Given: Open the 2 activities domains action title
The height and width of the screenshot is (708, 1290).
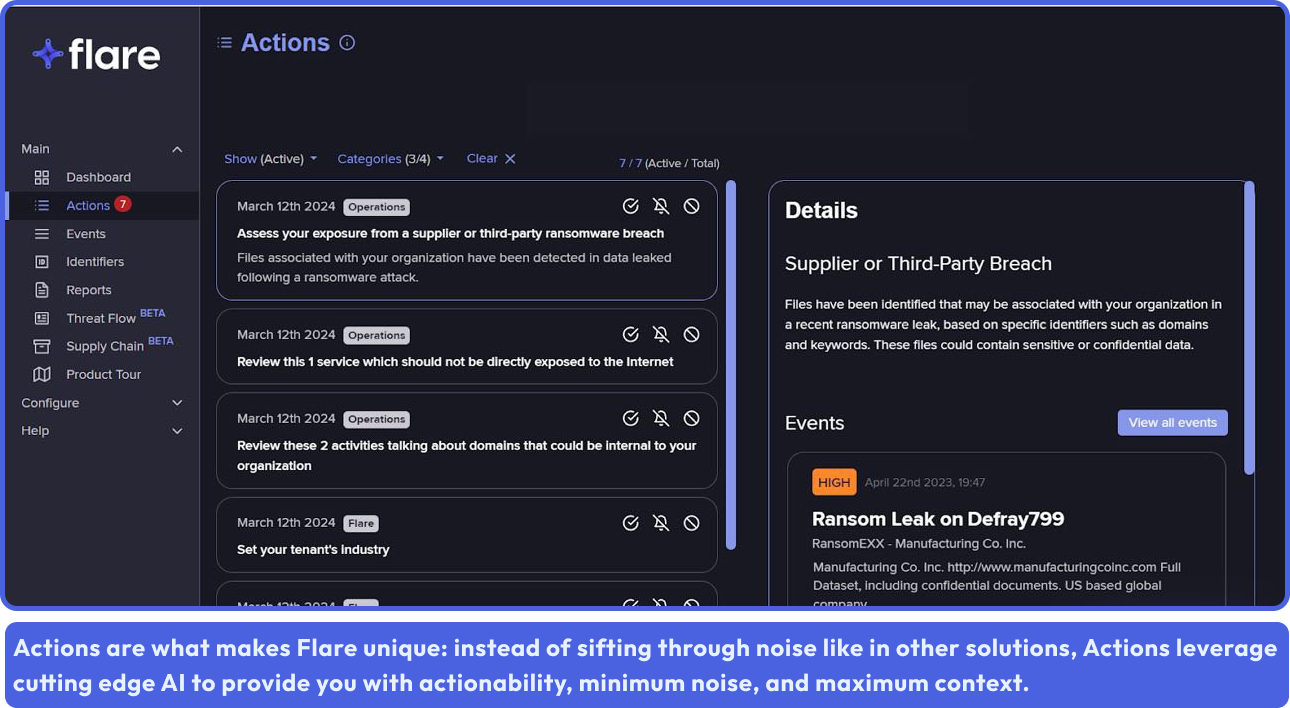Looking at the screenshot, I should click(x=466, y=455).
